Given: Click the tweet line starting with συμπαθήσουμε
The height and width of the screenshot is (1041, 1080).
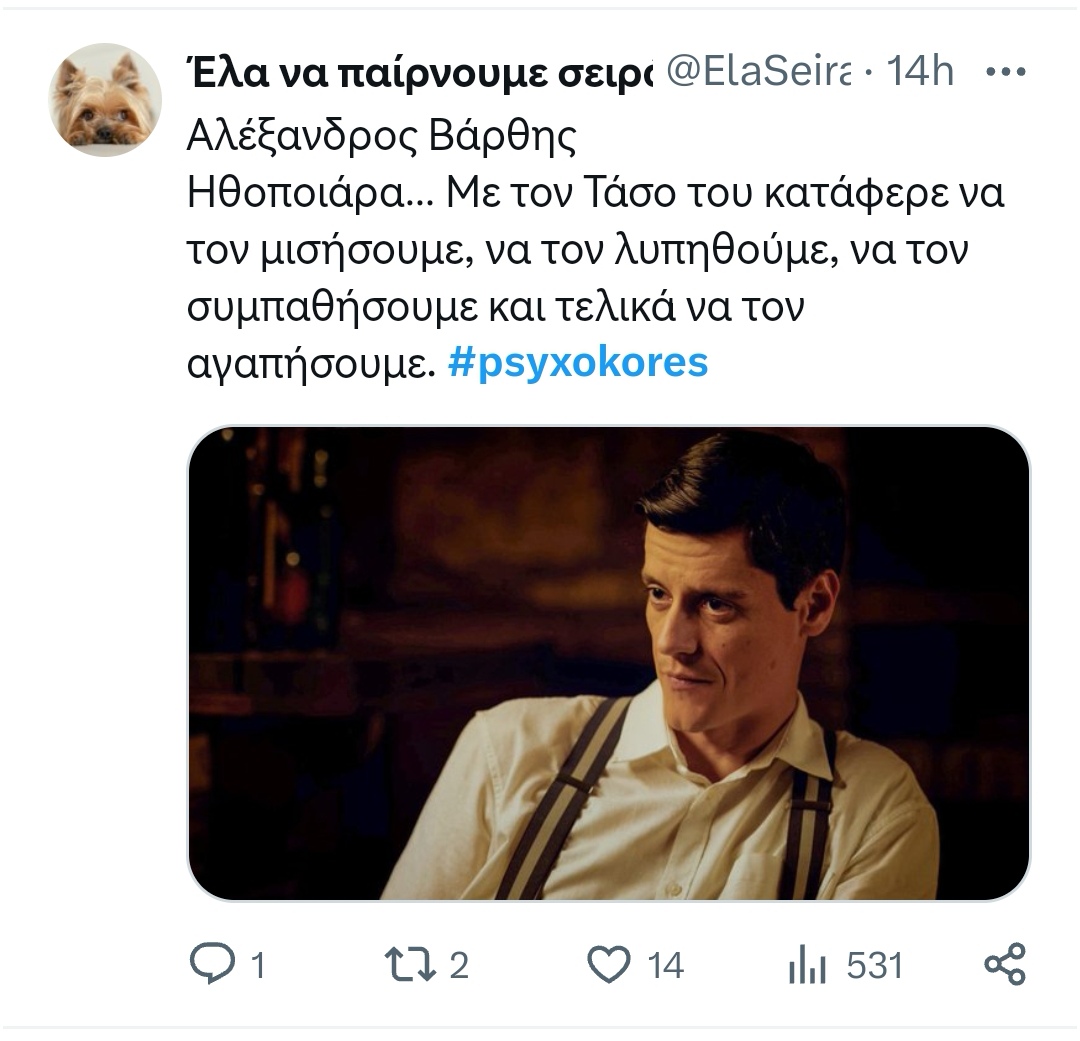Looking at the screenshot, I should coord(496,307).
